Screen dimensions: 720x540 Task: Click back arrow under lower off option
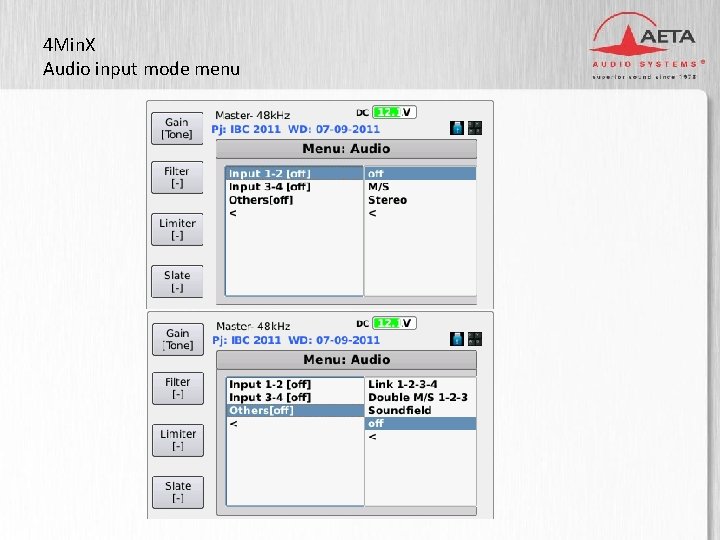tap(372, 437)
